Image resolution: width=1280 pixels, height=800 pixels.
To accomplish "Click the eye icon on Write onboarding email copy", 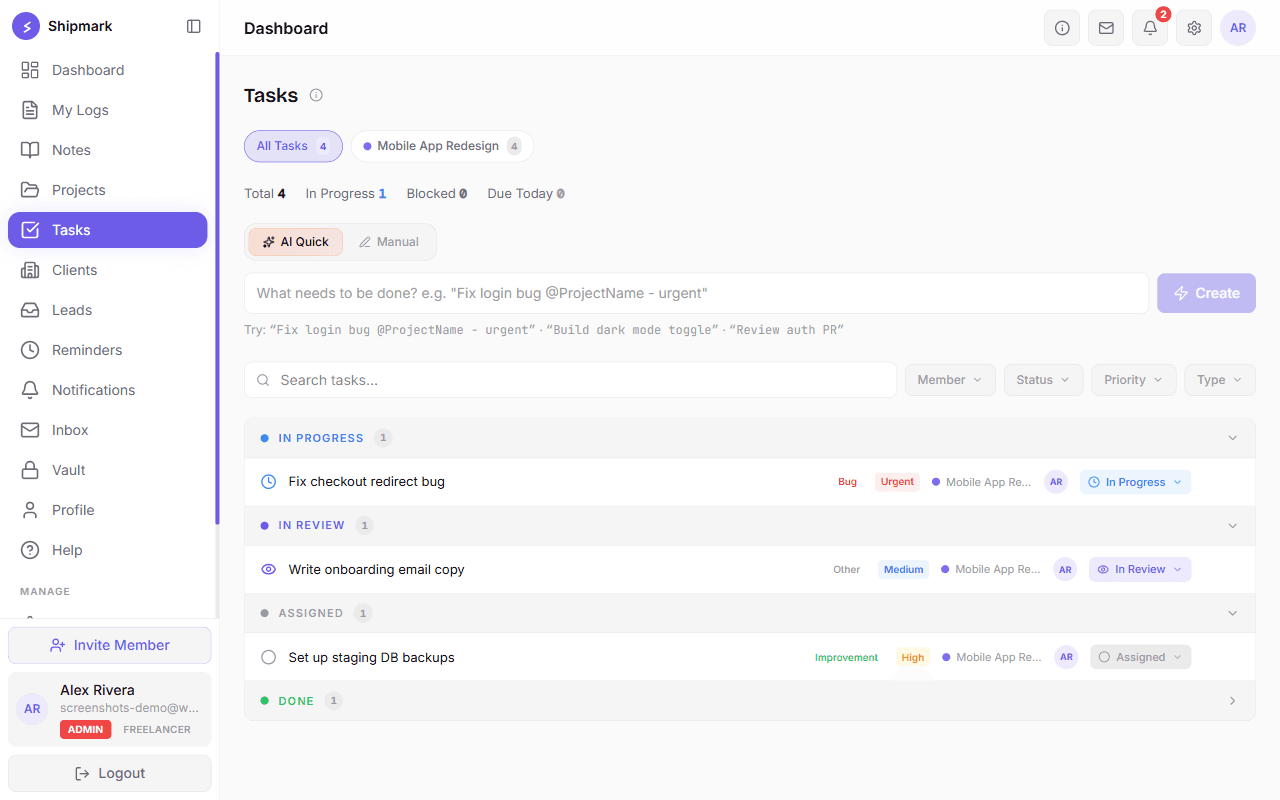I will (x=268, y=569).
